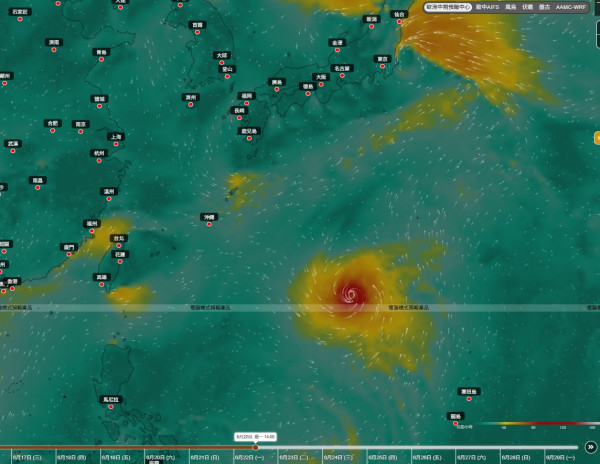Viewport: 600px width, 464px height.
Task: Switch to the AAMC-WRF model tab
Action: [x=571, y=7]
